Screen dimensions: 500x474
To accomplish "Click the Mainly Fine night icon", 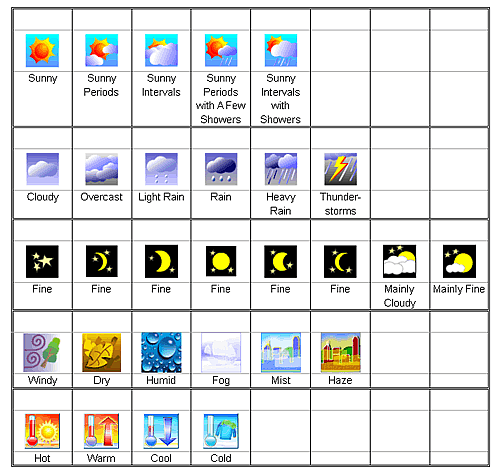I will (x=459, y=261).
